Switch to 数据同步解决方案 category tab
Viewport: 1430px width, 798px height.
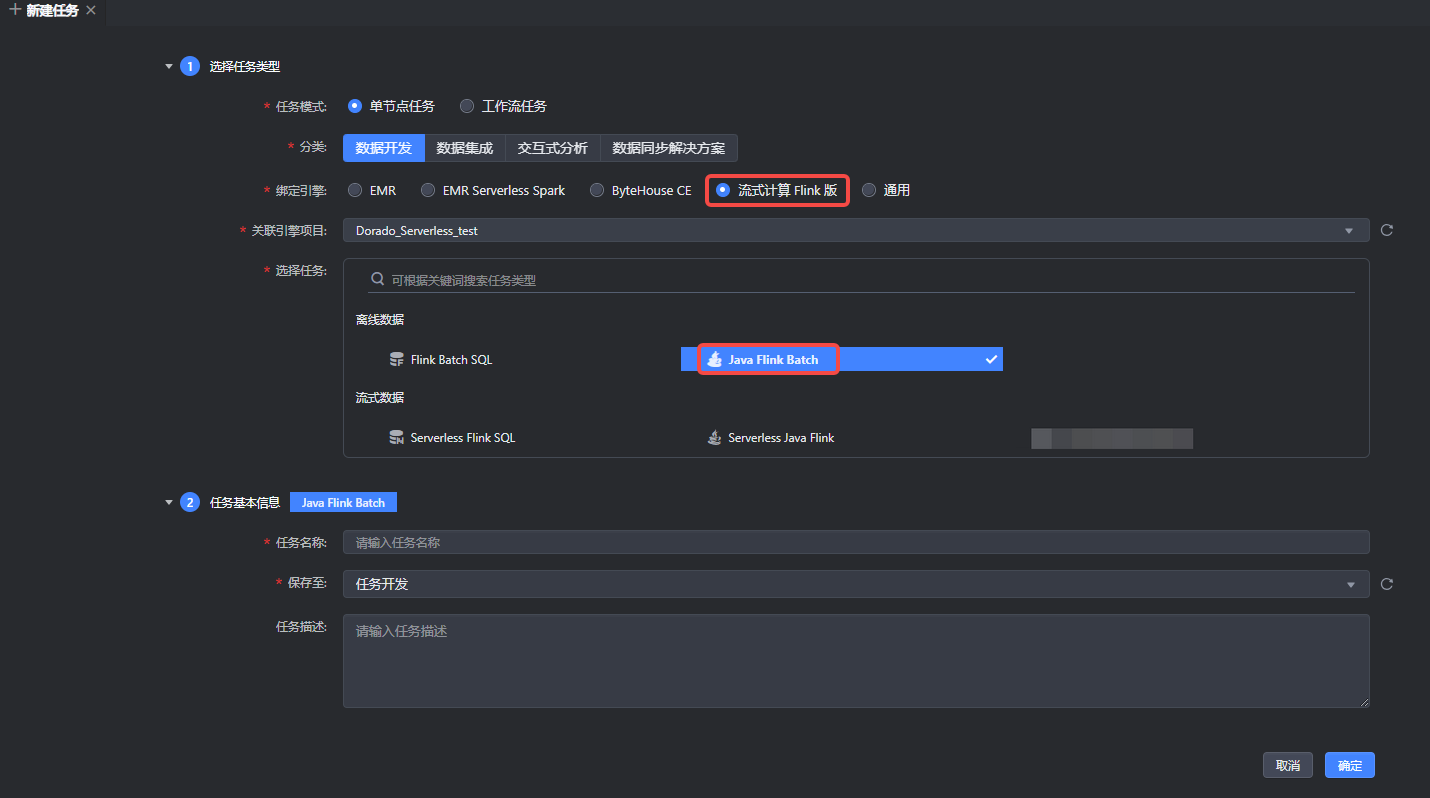pyautogui.click(x=668, y=148)
